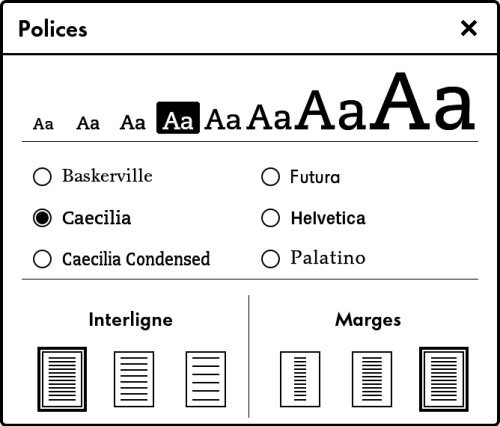Image resolution: width=500 pixels, height=426 pixels.
Task: Select the Baskerville font radio button
Action: coord(42,176)
